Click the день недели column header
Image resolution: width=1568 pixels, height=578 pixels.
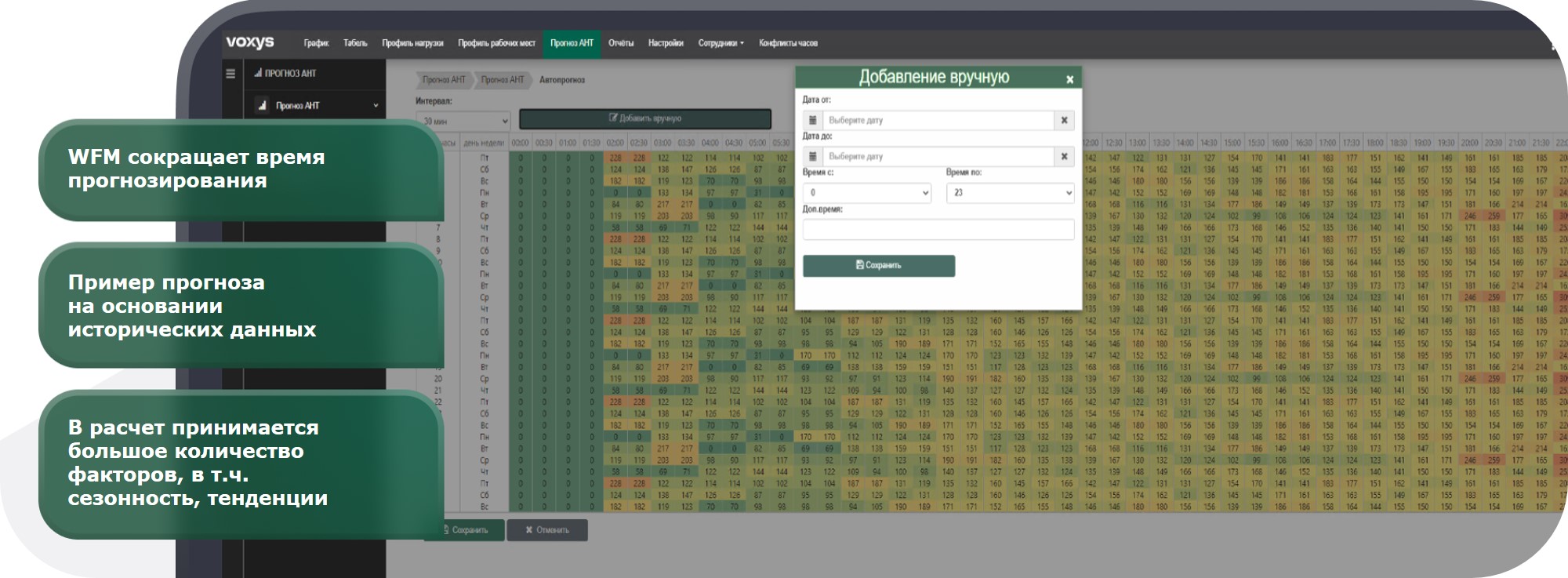484,143
